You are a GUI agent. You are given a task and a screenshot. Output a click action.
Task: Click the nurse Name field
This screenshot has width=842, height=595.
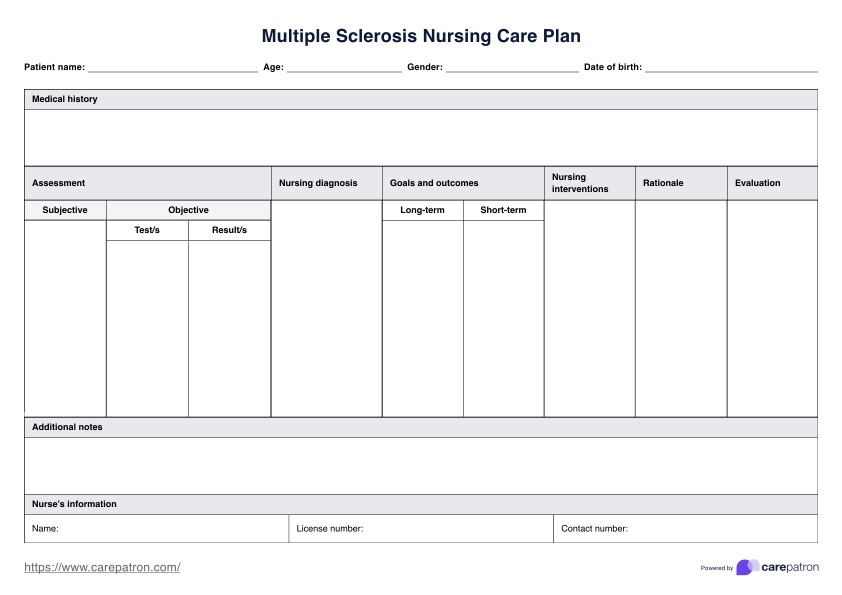[170, 528]
